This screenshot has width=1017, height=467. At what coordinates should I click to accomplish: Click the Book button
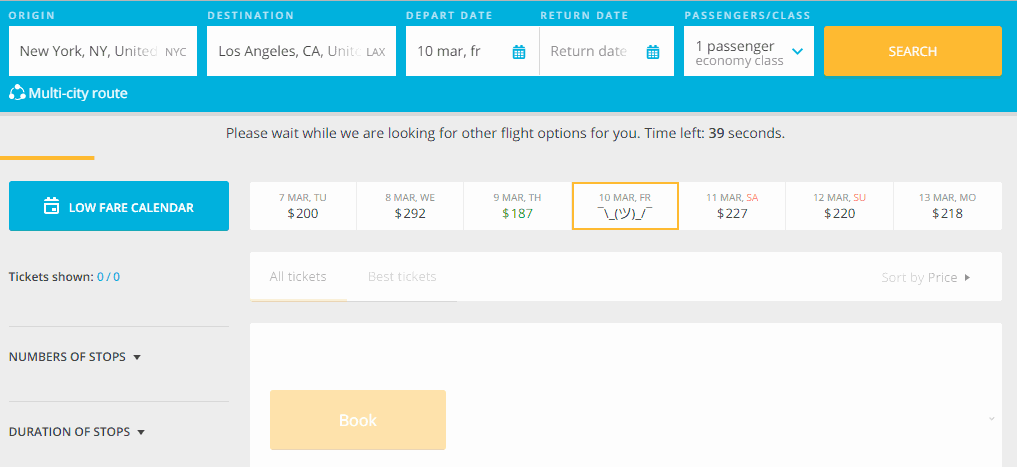tap(357, 420)
